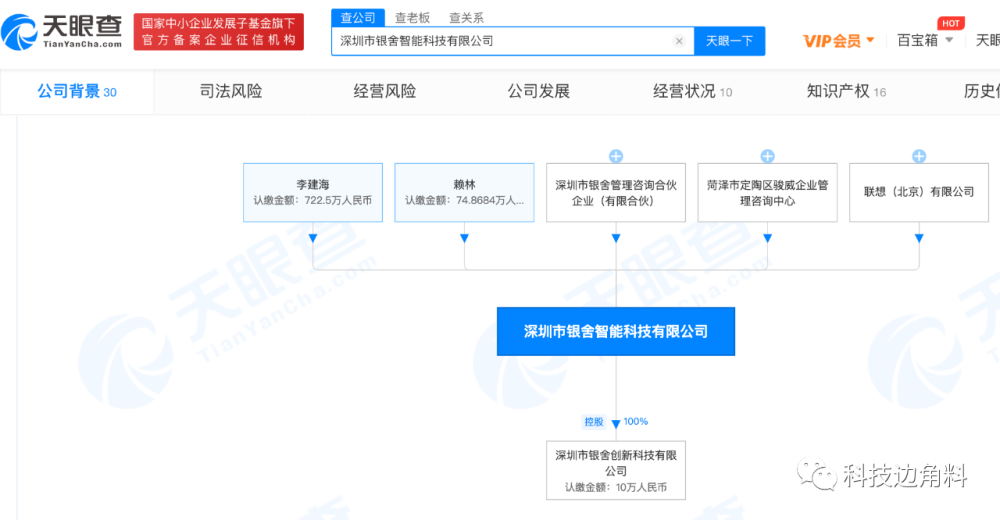Expand the plus icon above 联想（北京）有限公司
The width and height of the screenshot is (1000, 520).
919,156
